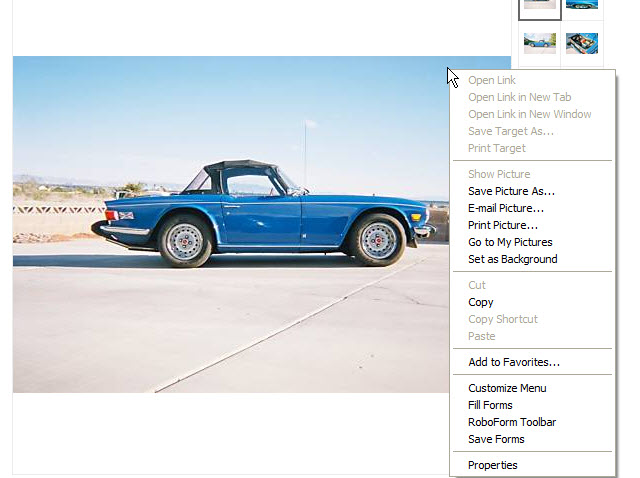Choose E-mail Picture from the menu
The width and height of the screenshot is (640, 478).
coord(506,208)
